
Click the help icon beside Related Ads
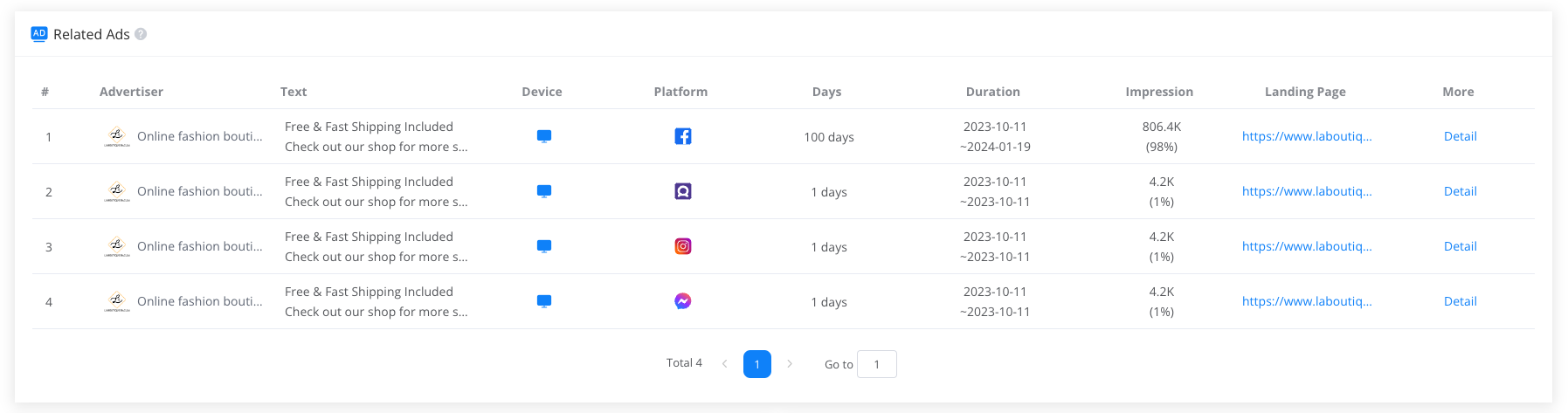[x=141, y=34]
